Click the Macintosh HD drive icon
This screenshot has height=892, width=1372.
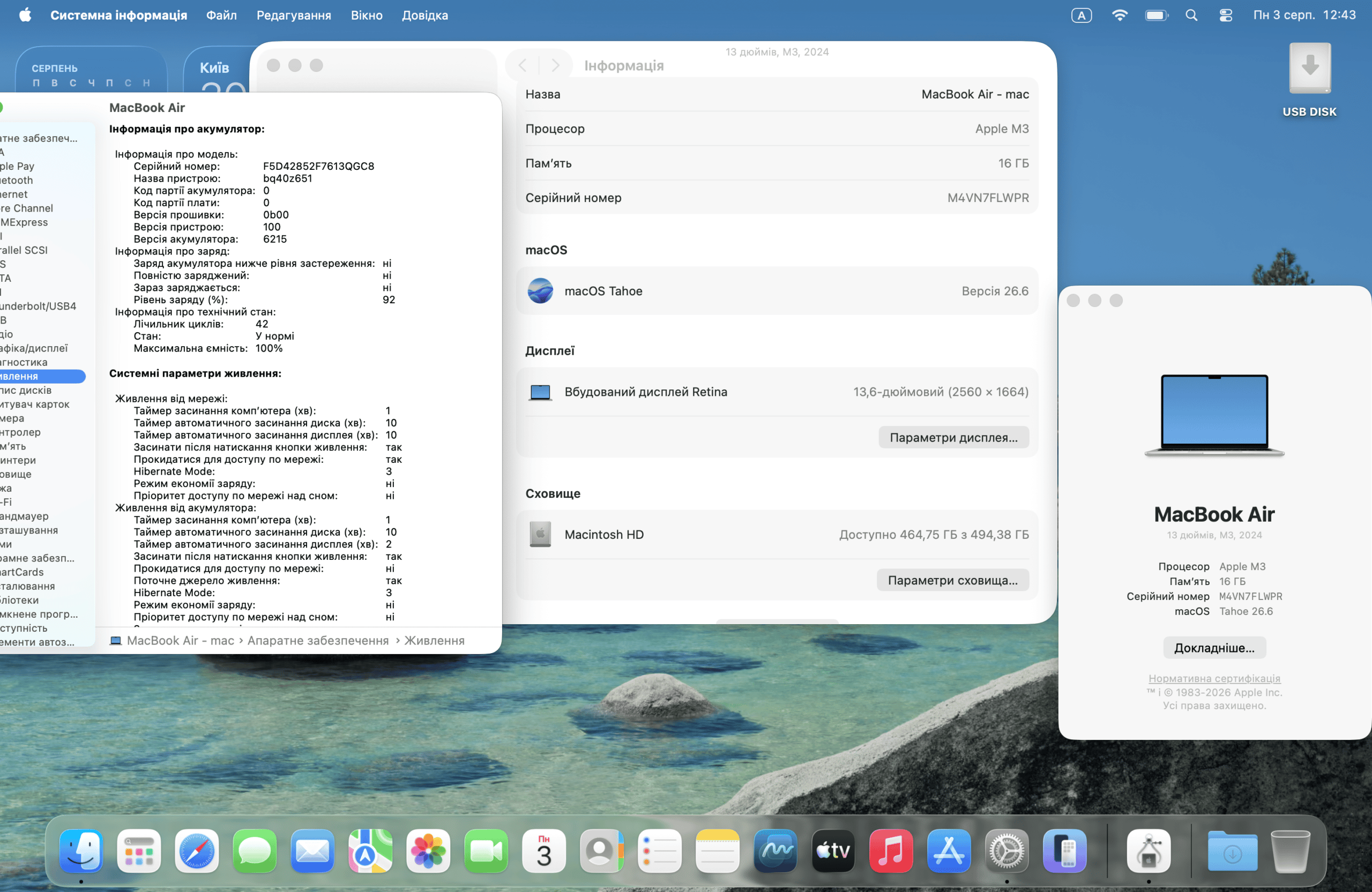[x=540, y=534]
